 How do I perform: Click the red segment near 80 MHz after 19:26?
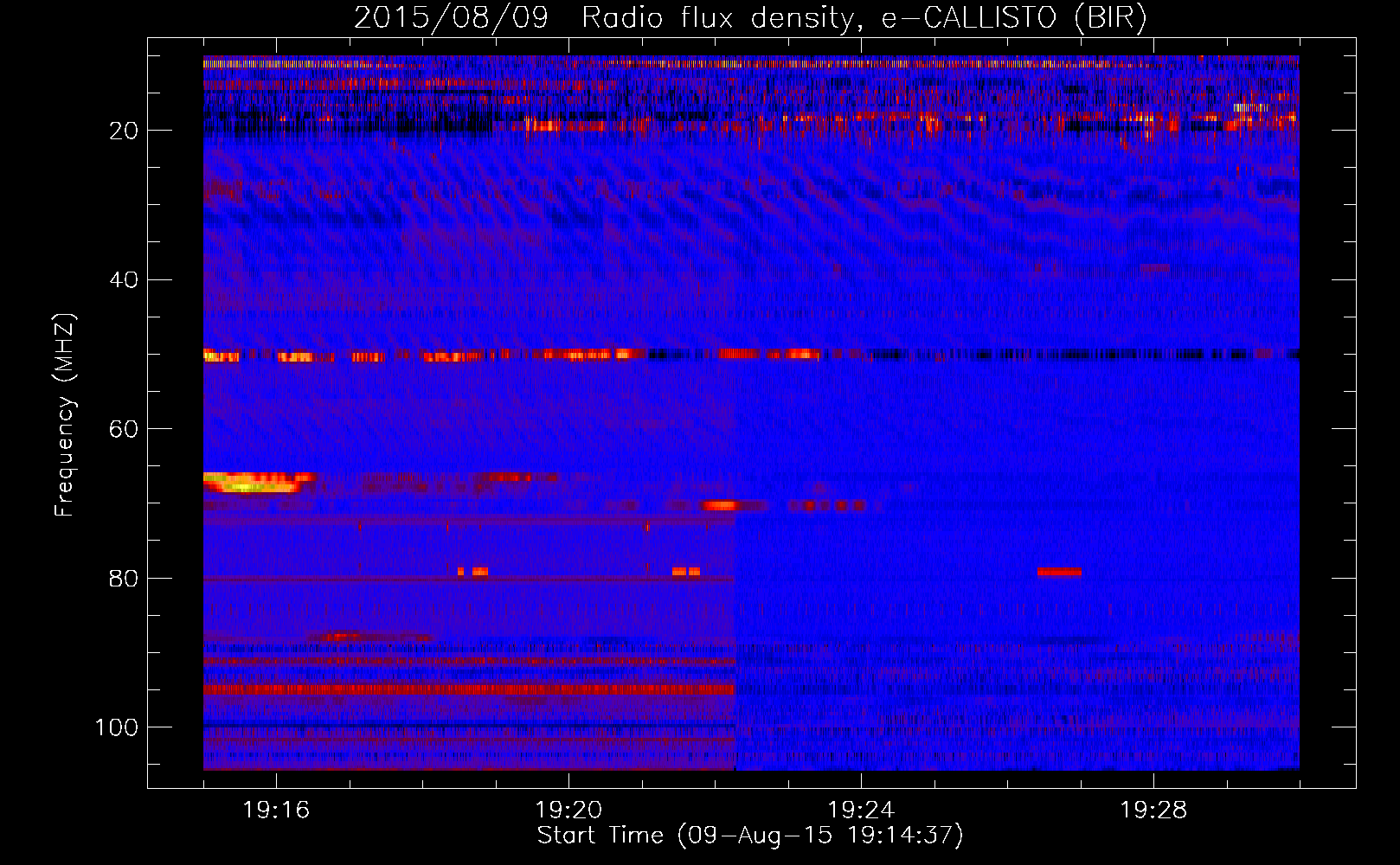click(x=1059, y=572)
